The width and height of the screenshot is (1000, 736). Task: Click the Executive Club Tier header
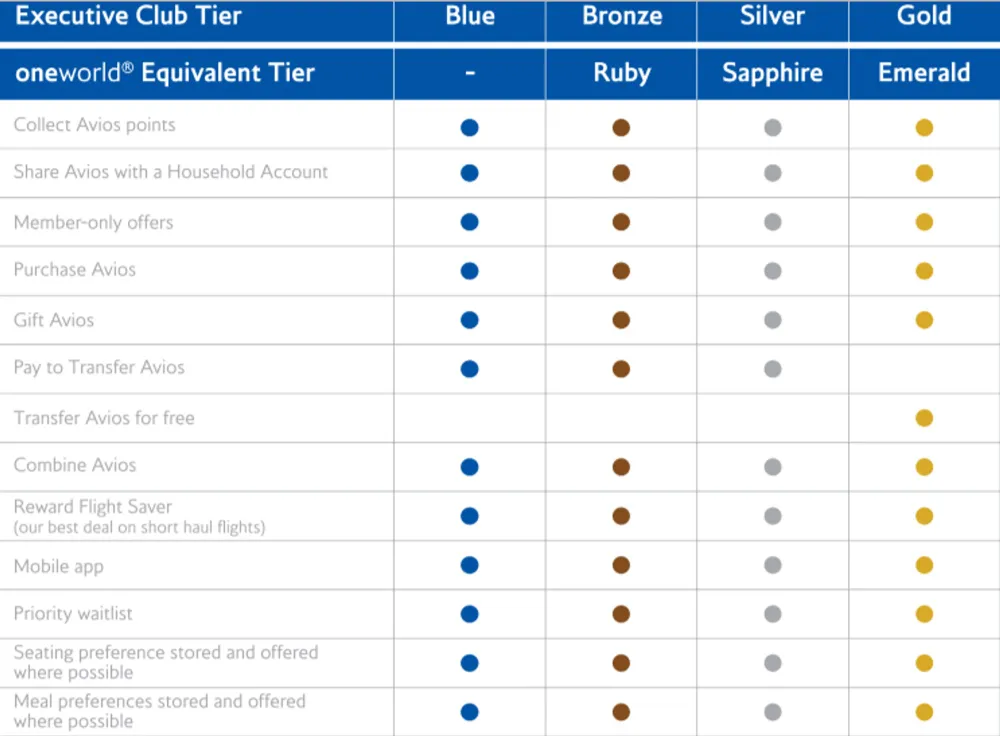[x=128, y=15]
